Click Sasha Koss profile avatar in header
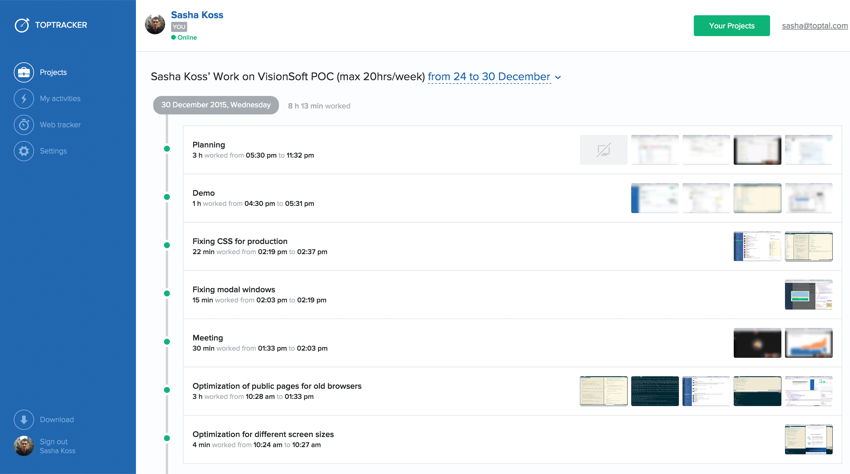Image resolution: width=850 pixels, height=474 pixels. coord(155,25)
